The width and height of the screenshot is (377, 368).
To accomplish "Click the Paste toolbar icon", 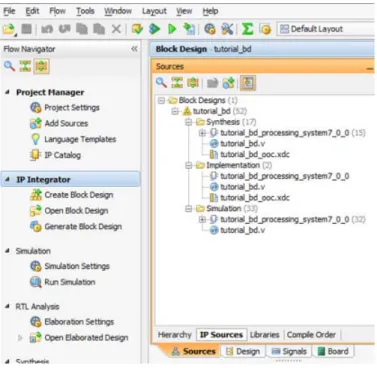I will pos(99,29).
